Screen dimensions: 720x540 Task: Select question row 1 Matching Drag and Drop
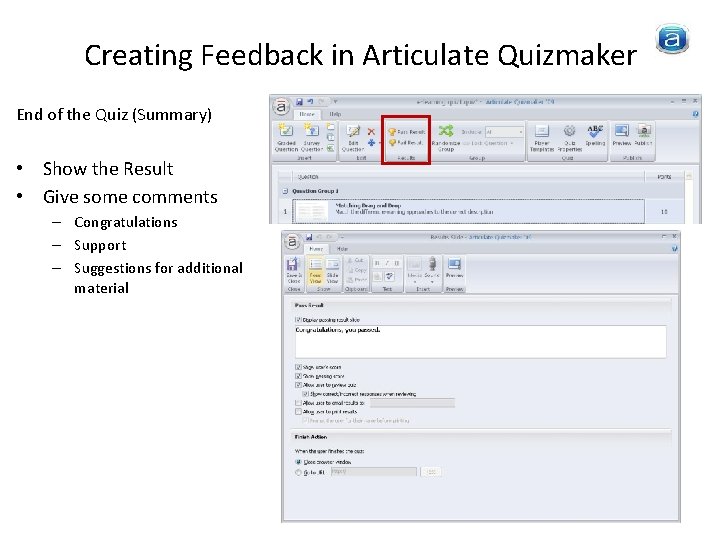468,211
